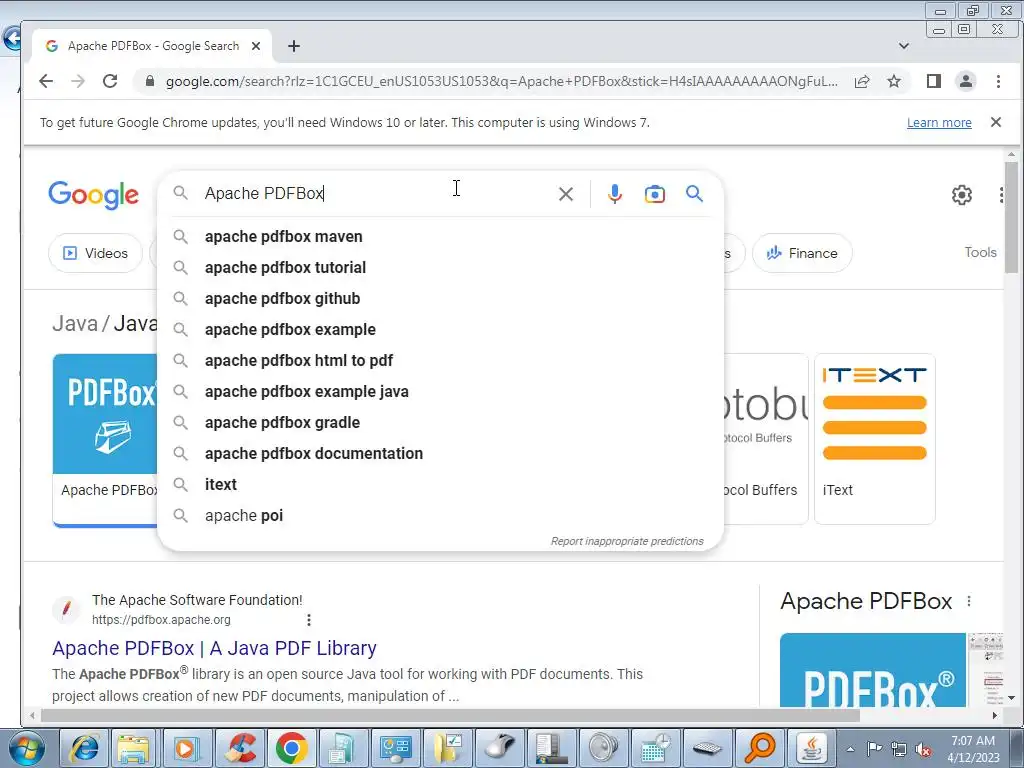Screen dimensions: 1024x768
Task: Open Chrome three-dot menu
Action: pos(998,81)
